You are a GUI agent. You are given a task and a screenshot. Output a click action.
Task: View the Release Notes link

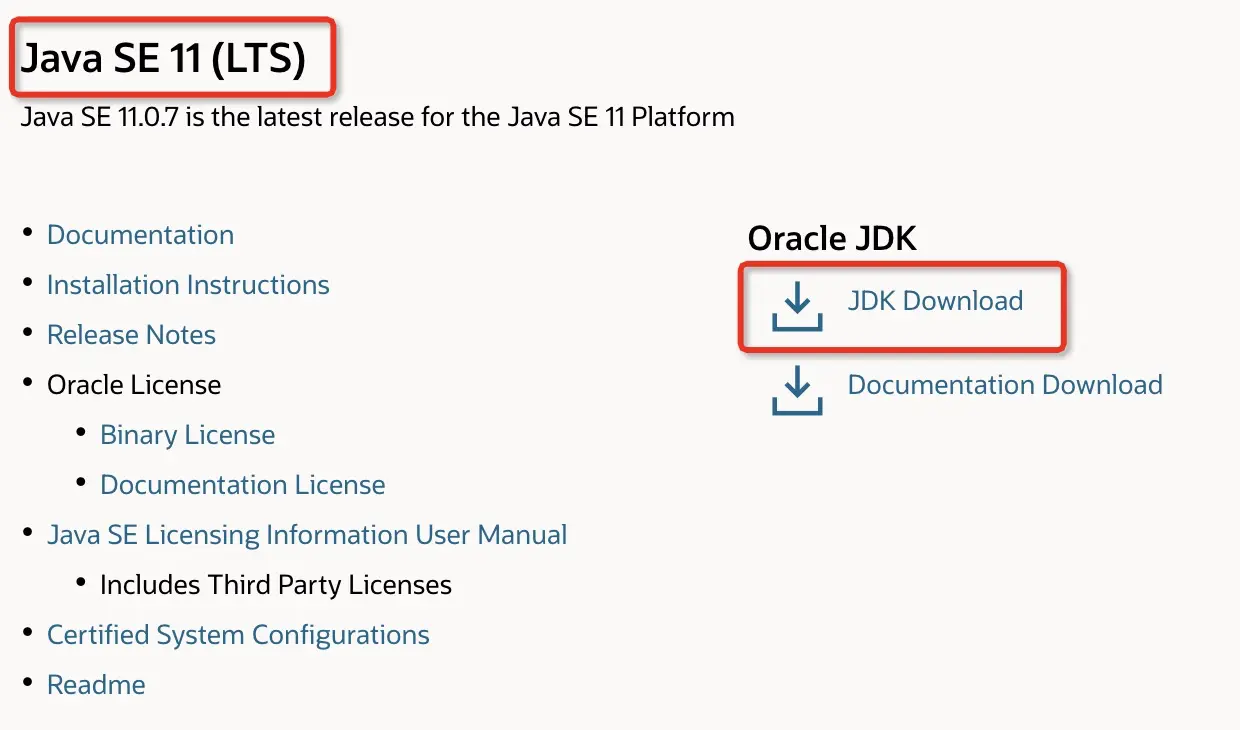tap(131, 335)
